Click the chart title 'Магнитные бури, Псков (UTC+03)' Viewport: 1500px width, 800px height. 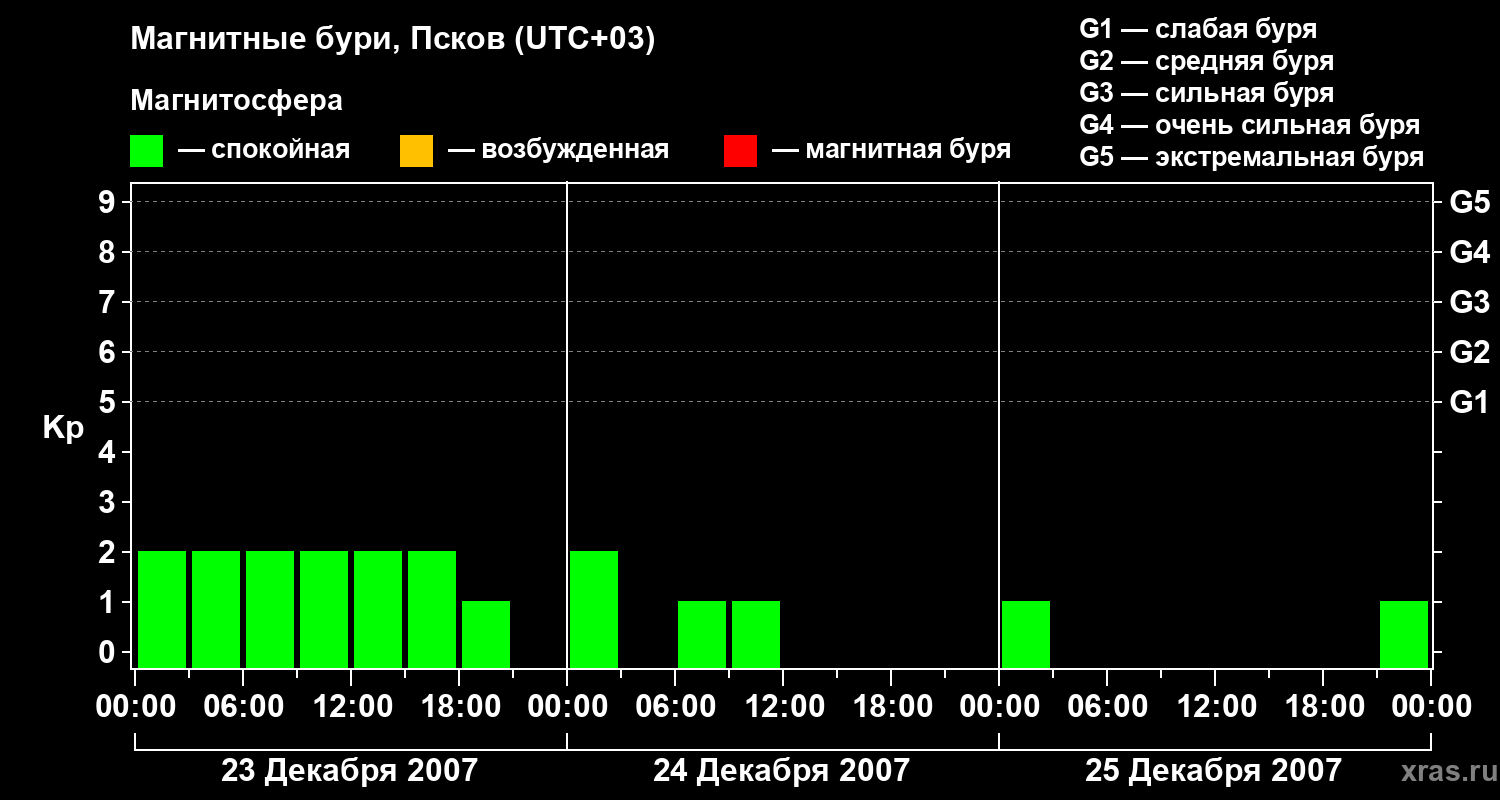[393, 40]
